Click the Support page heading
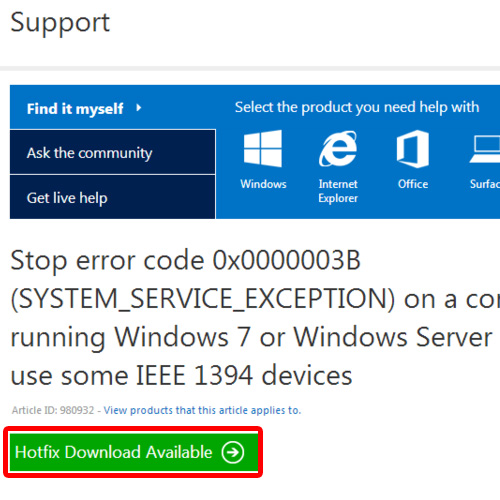The image size is (500, 500). point(60,23)
